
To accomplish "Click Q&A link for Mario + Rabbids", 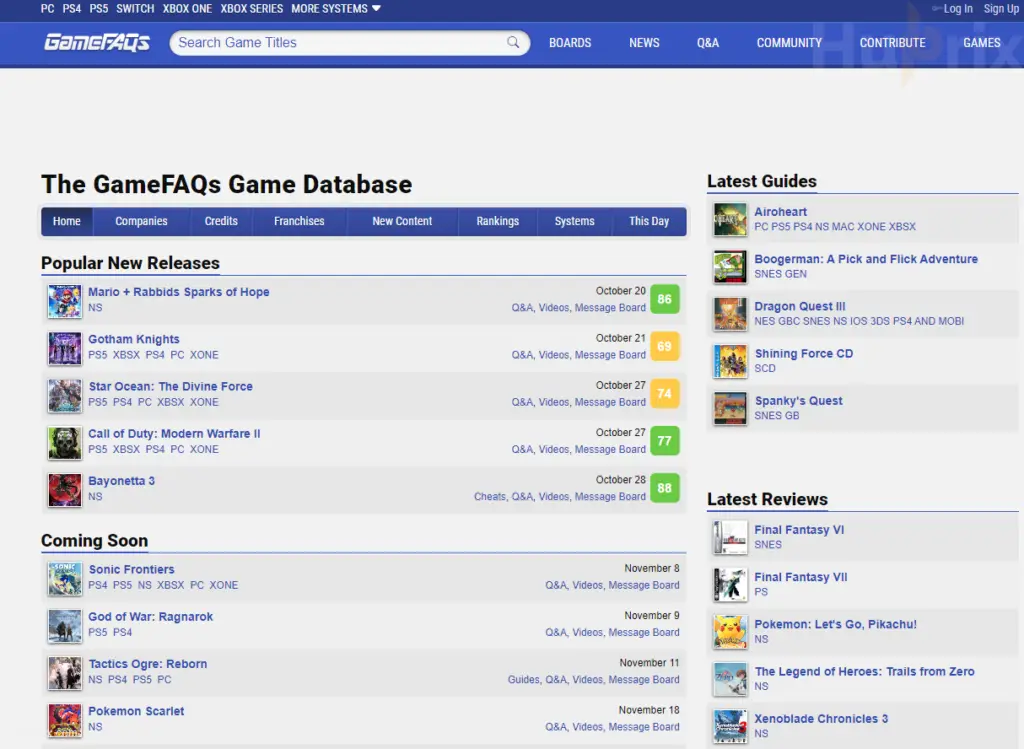I will [522, 308].
